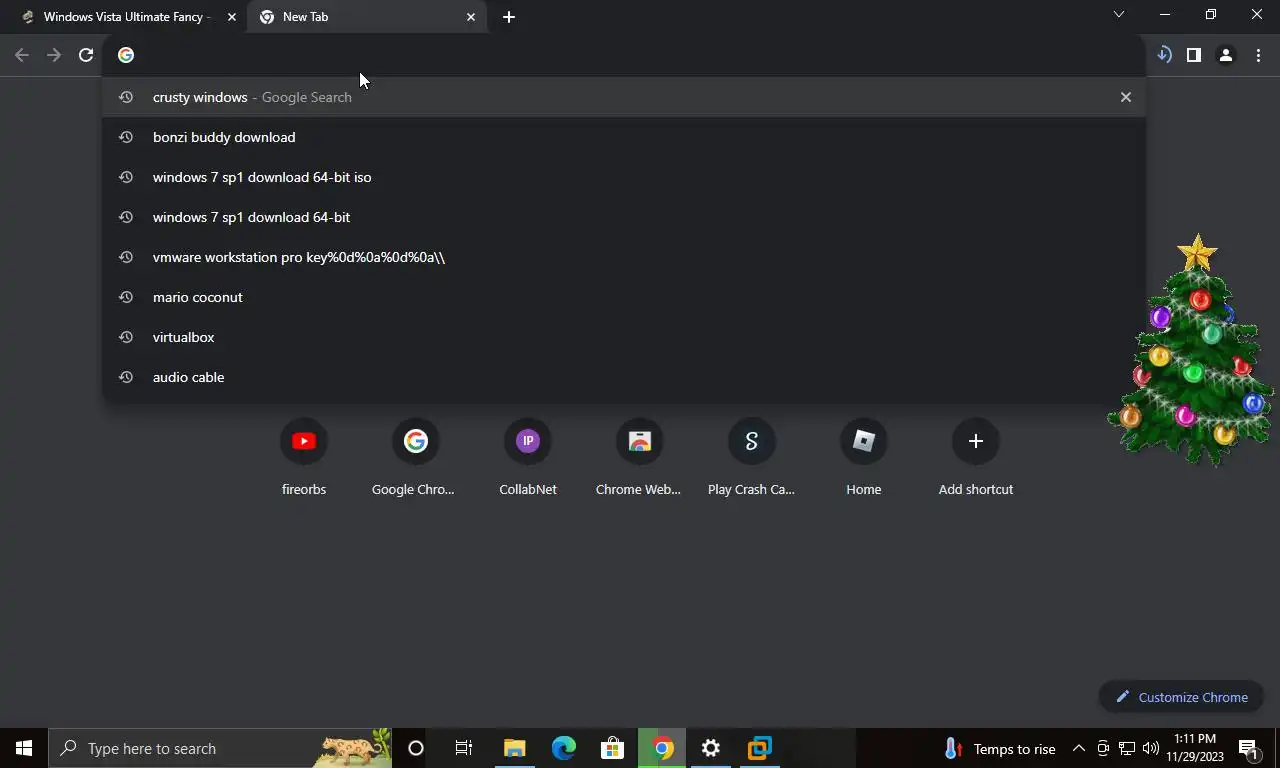The width and height of the screenshot is (1280, 768).
Task: Click the Google icon in address bar
Action: (x=126, y=55)
